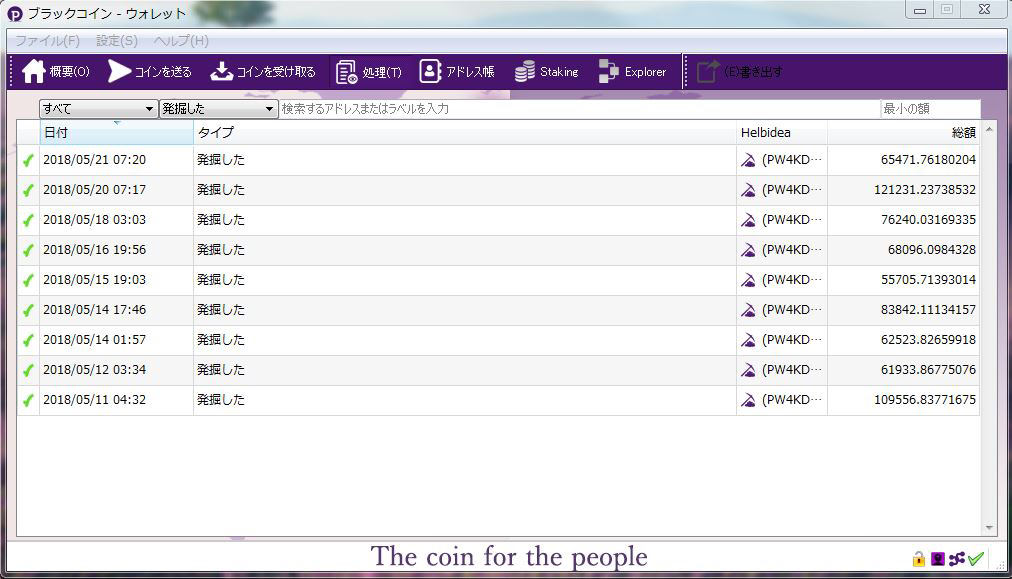The height and width of the screenshot is (579, 1012).
Task: Click confirmed checkmark for 2018/05/18 03:03 row
Action: click(28, 220)
